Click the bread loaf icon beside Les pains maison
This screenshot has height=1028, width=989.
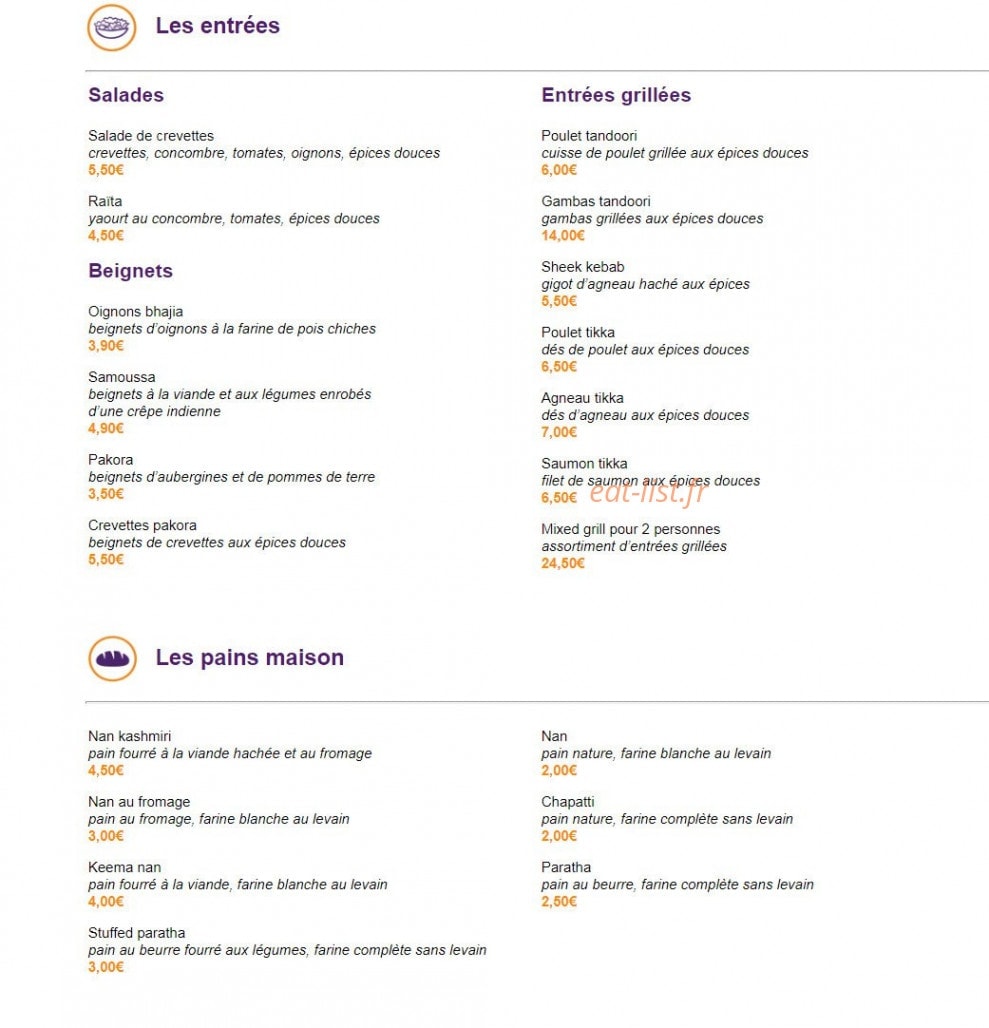pyautogui.click(x=112, y=658)
